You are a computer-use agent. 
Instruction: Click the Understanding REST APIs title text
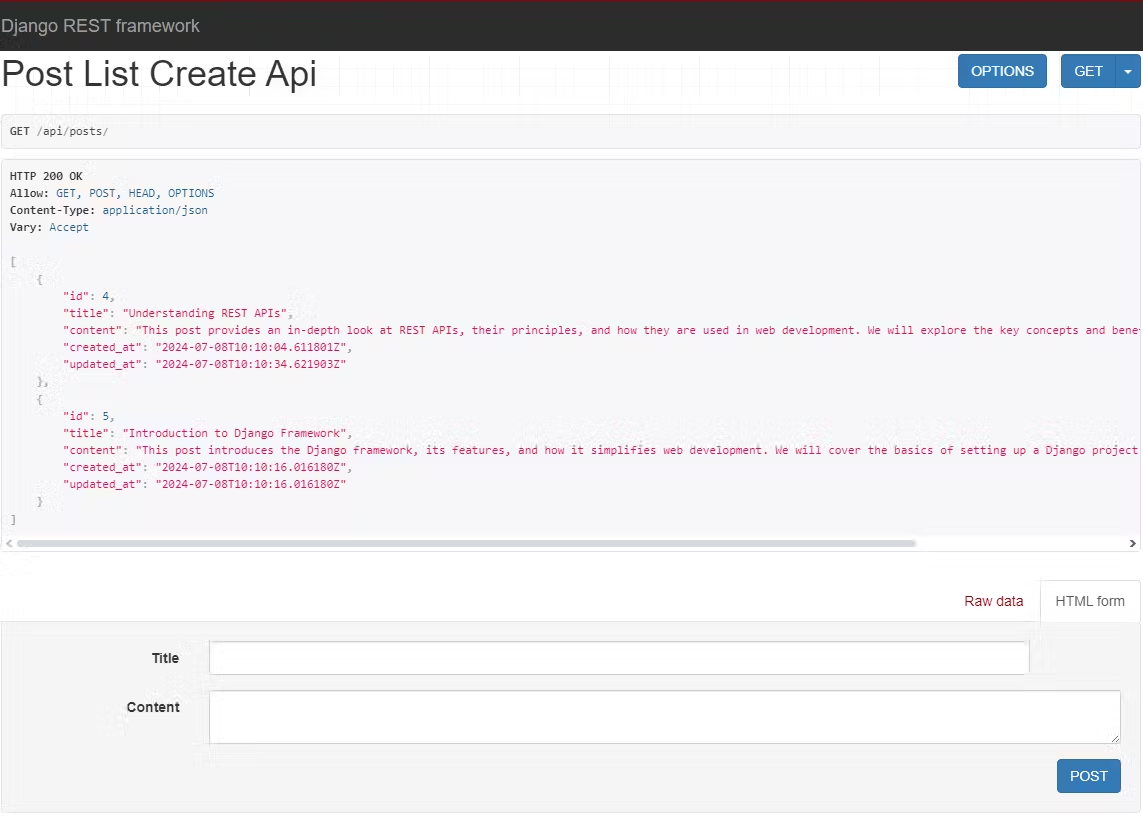coord(206,312)
